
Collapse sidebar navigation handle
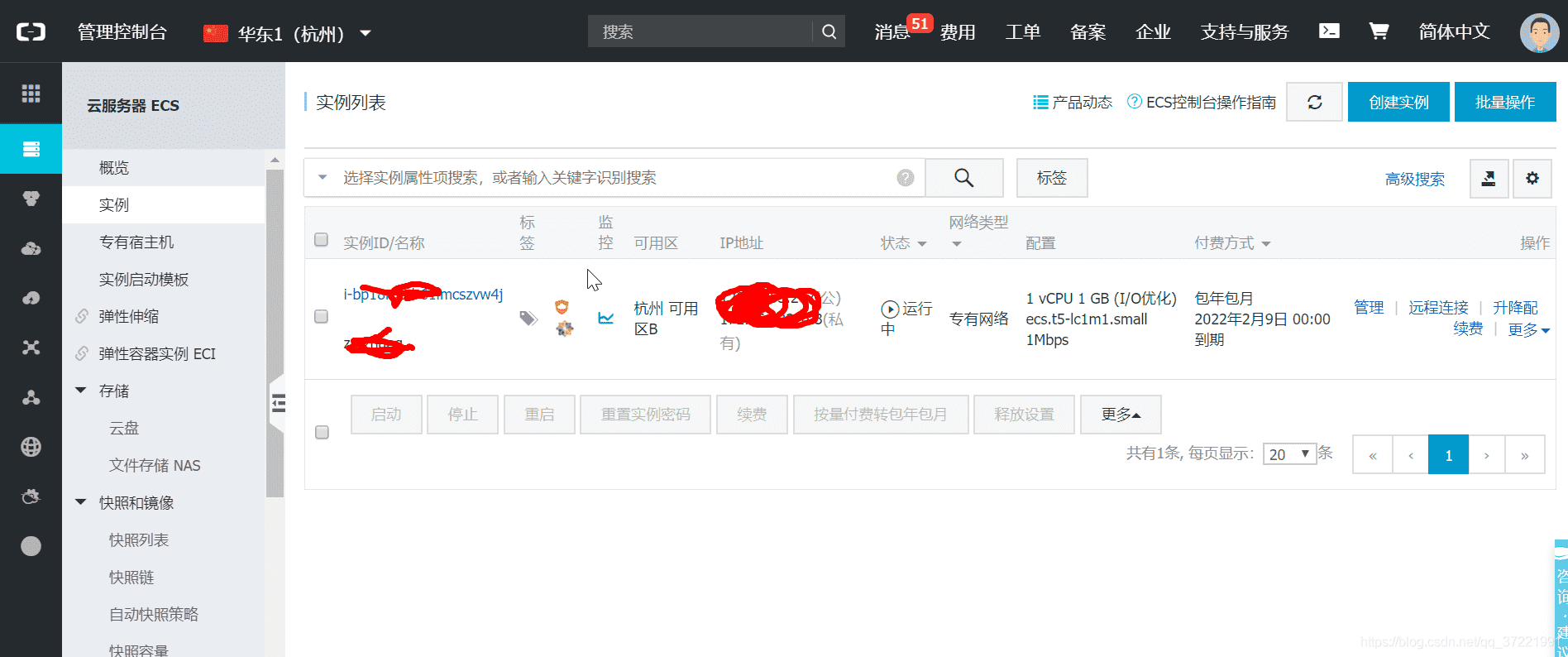point(278,403)
